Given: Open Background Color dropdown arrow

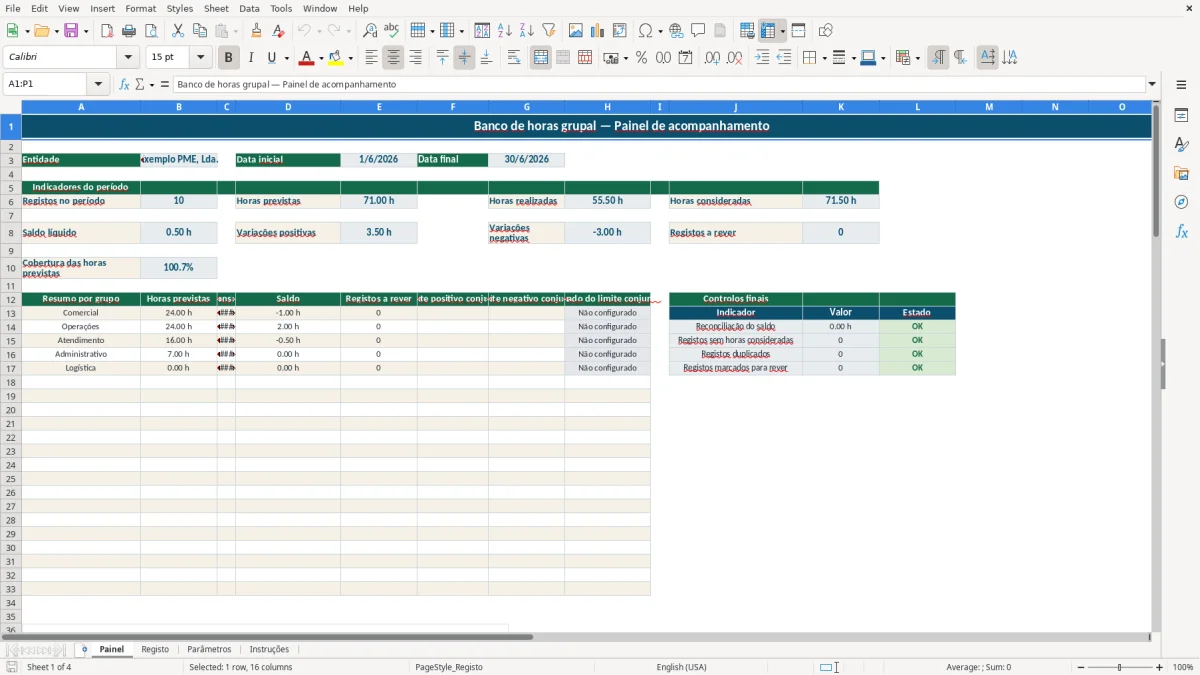Looking at the screenshot, I should pyautogui.click(x=350, y=58).
